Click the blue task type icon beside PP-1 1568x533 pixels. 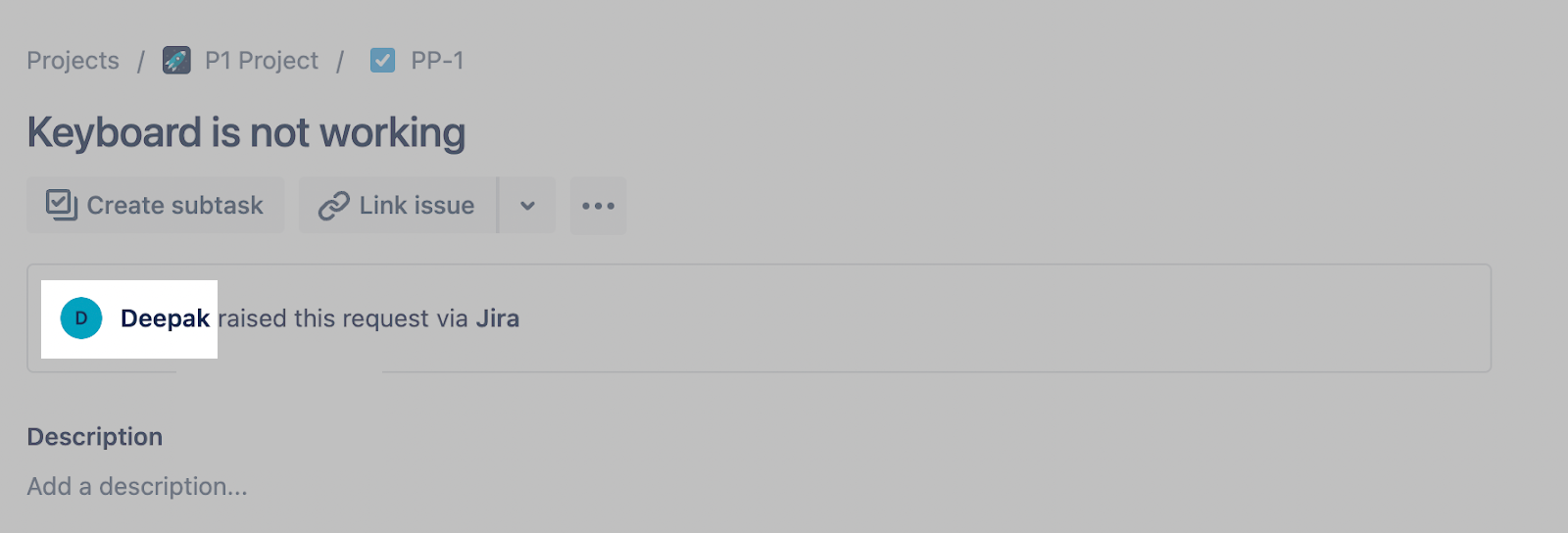382,61
